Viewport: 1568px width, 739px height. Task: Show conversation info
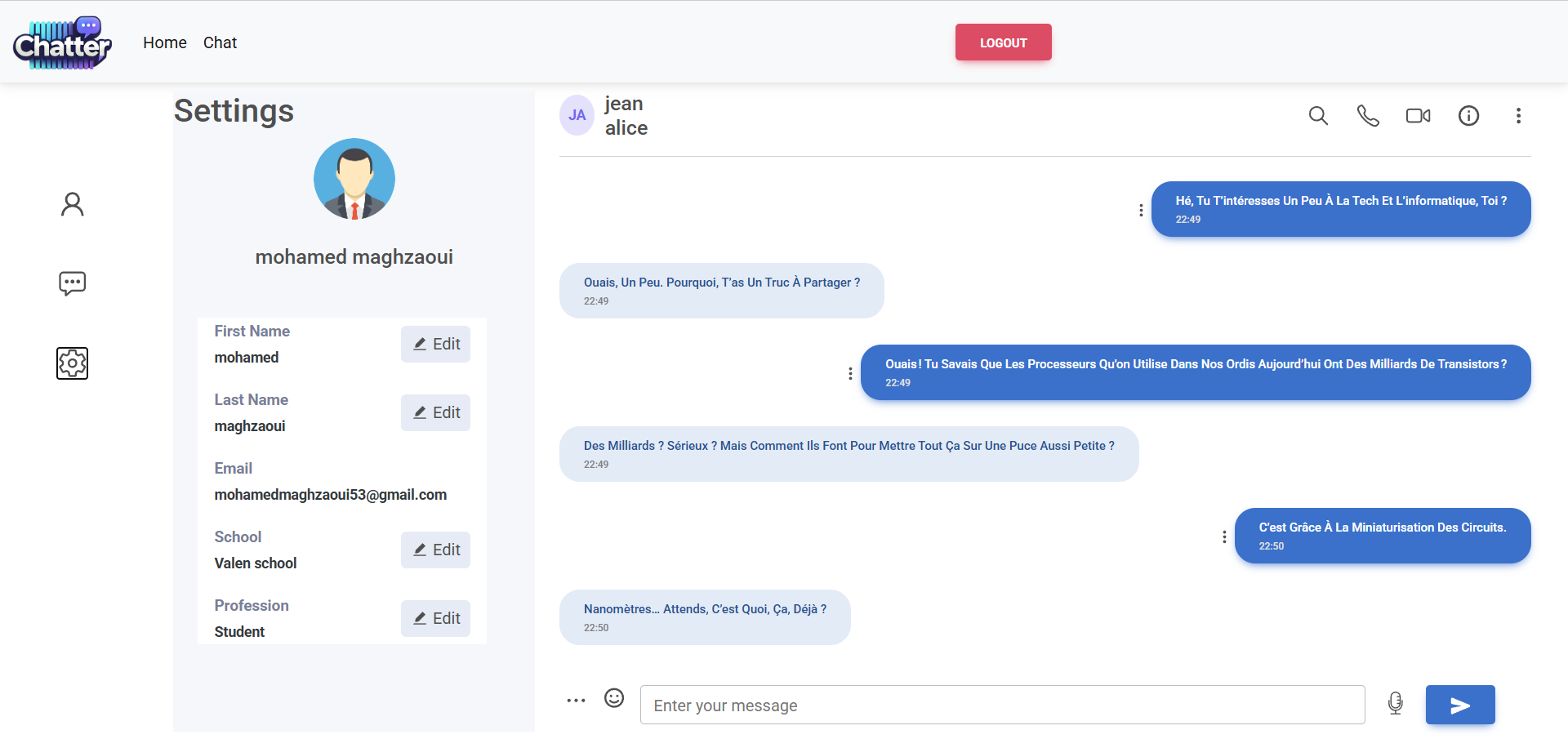tap(1468, 116)
